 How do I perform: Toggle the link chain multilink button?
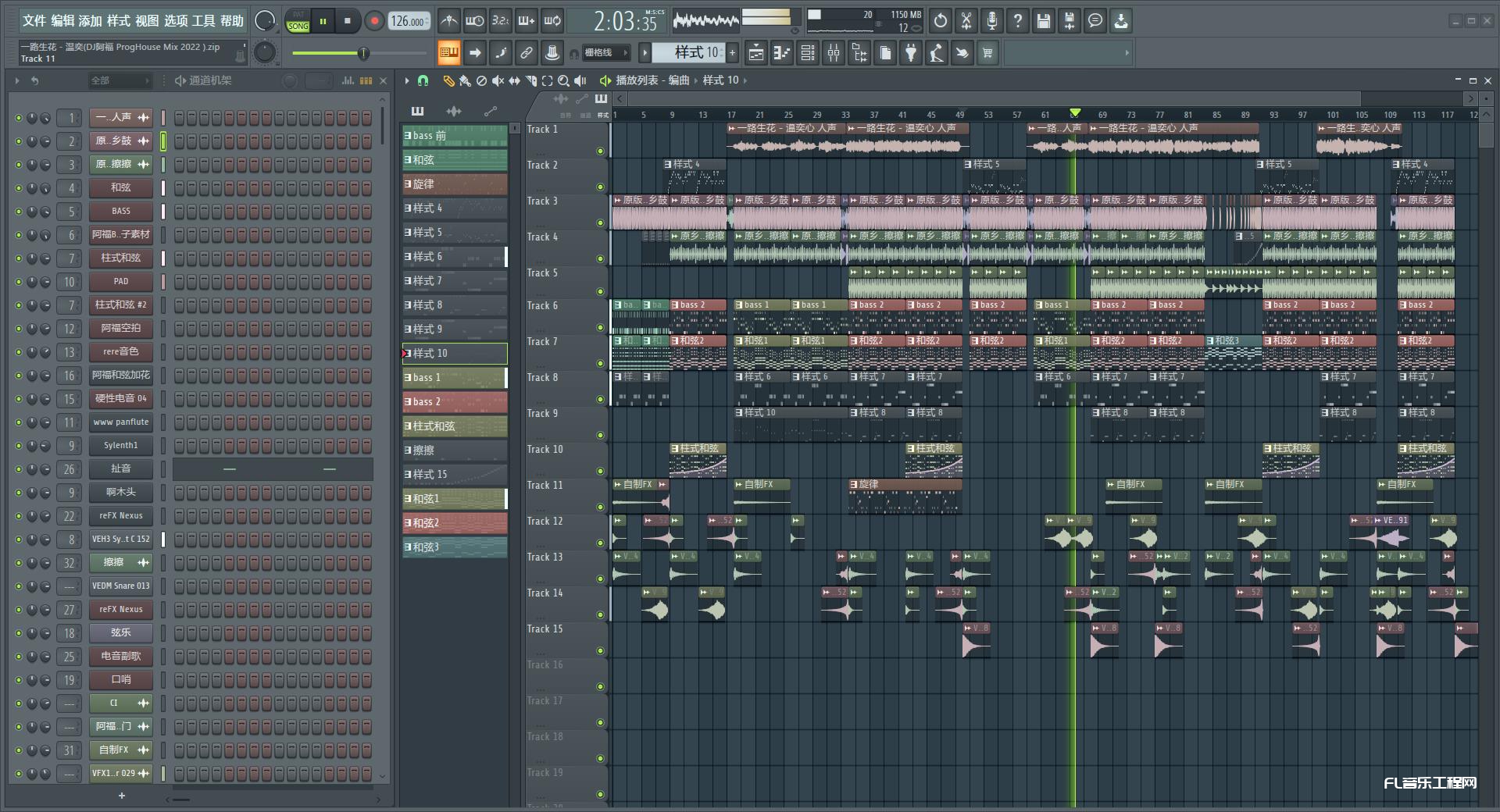click(526, 53)
